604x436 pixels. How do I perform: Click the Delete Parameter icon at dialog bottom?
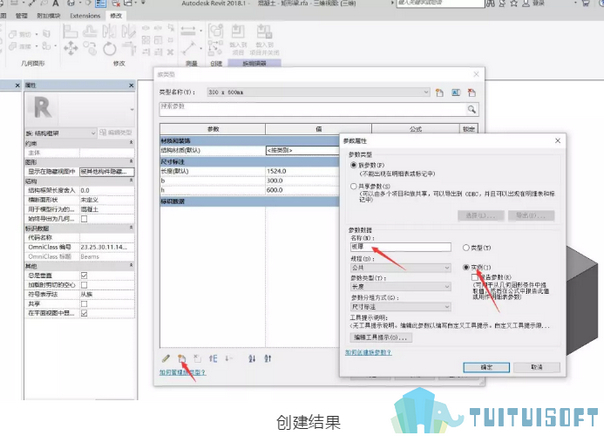point(197,359)
